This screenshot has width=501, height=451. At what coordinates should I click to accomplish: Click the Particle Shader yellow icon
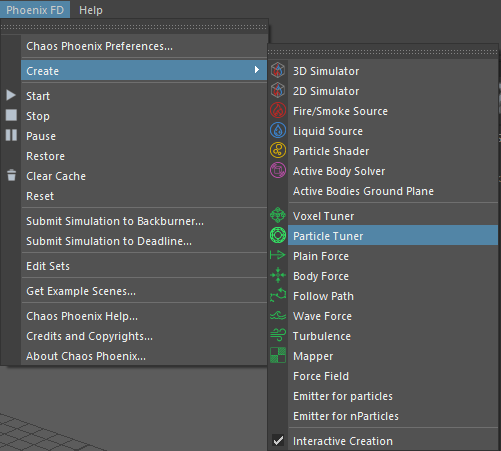(x=278, y=150)
